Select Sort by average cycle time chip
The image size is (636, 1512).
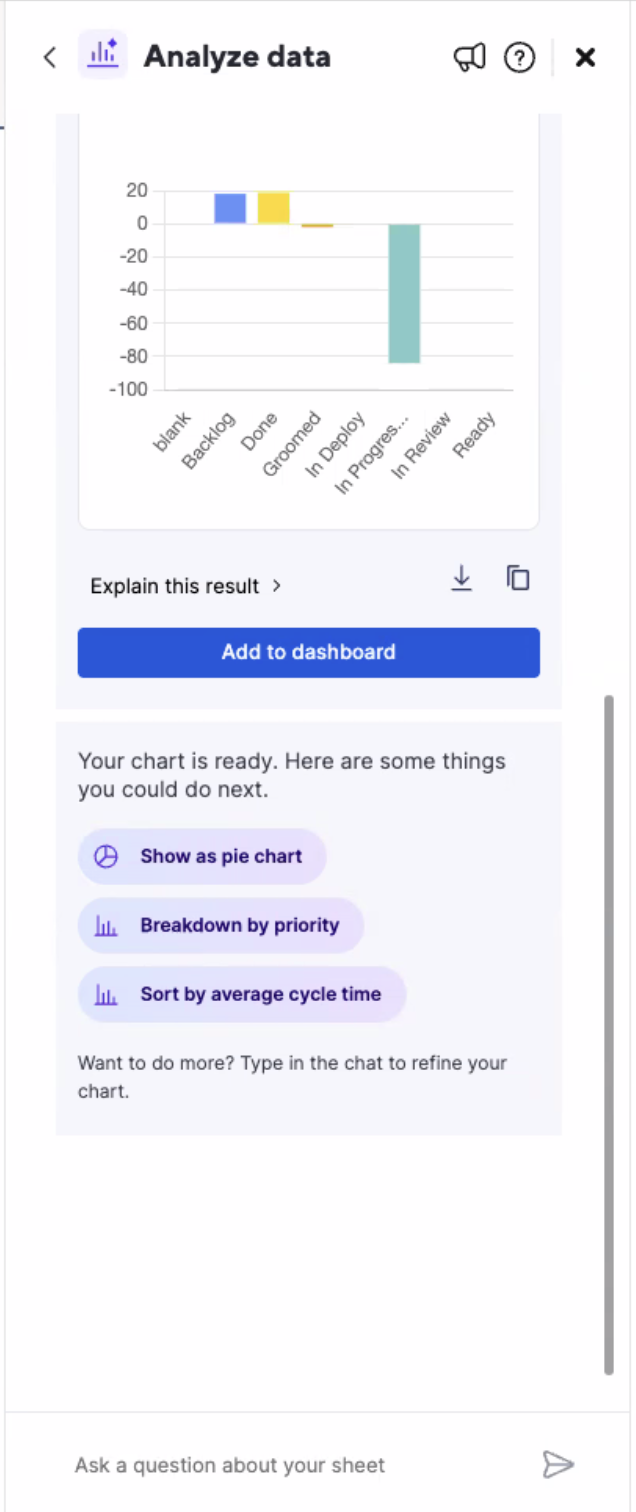coord(242,994)
